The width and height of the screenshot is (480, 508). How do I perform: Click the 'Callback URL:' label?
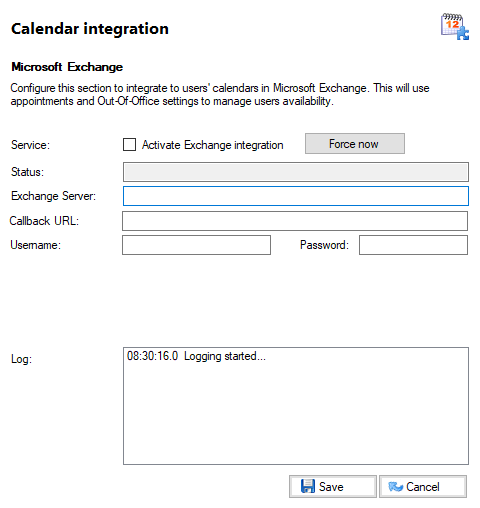pyautogui.click(x=44, y=221)
